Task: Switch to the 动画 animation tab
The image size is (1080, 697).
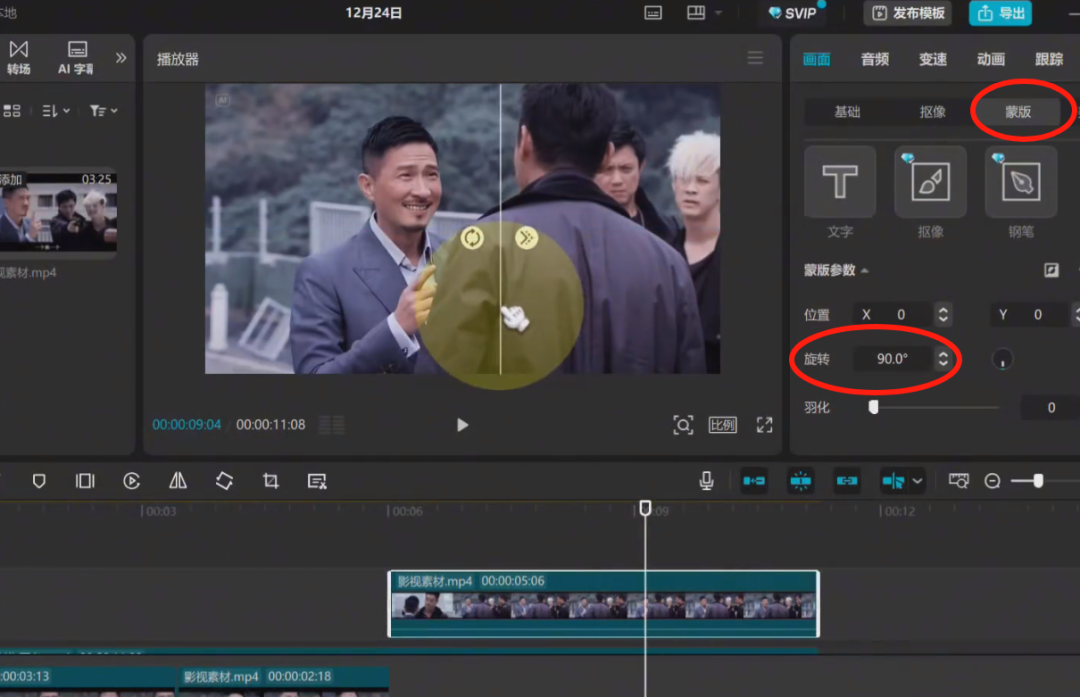Action: point(990,59)
